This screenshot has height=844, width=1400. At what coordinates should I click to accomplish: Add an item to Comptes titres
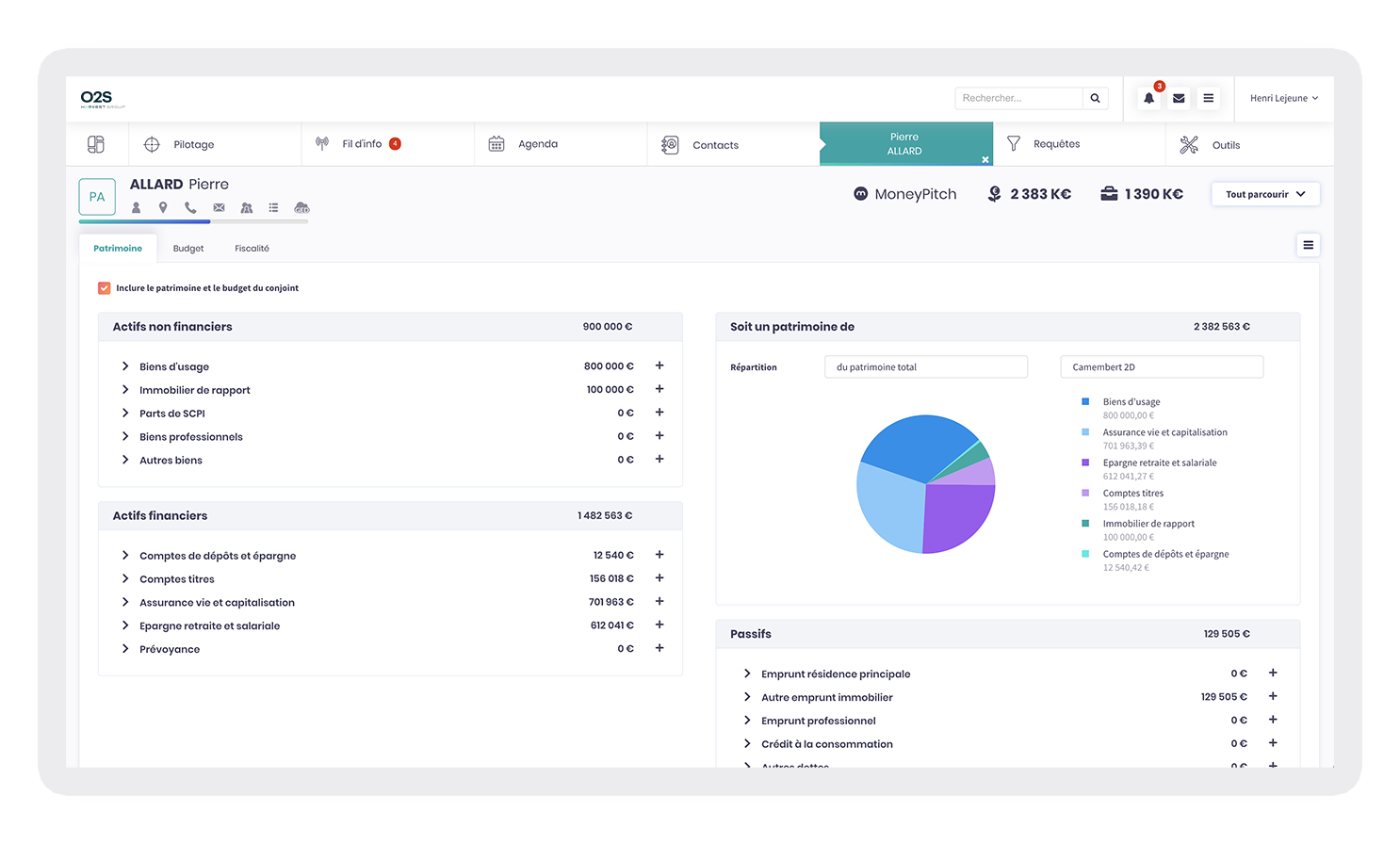[659, 578]
